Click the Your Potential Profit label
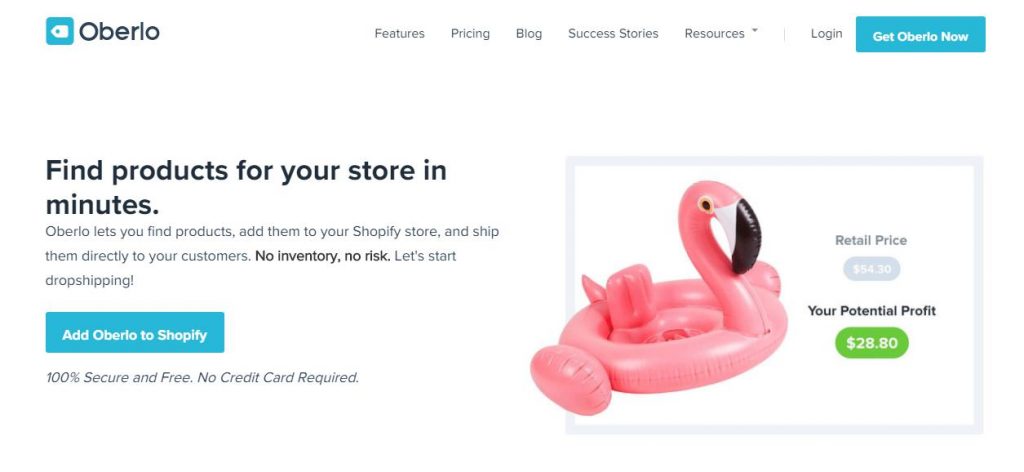 point(872,311)
